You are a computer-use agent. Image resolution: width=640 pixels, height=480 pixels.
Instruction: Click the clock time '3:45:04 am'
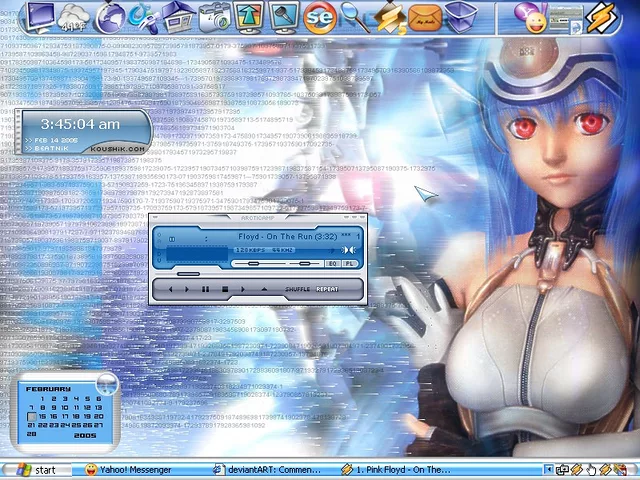[80, 124]
